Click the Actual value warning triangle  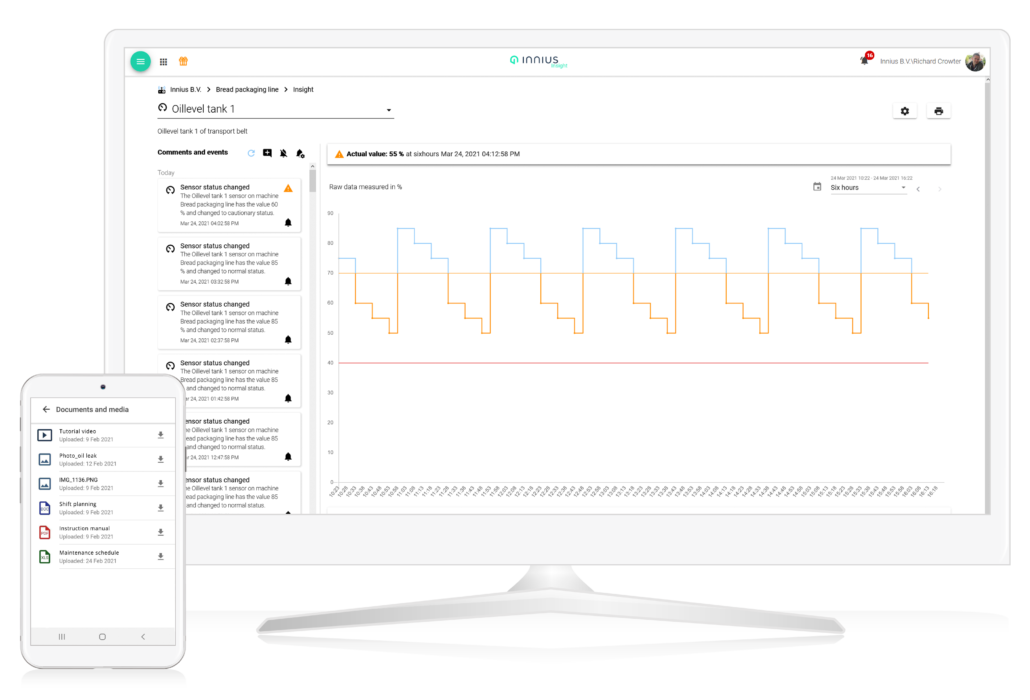click(x=339, y=154)
